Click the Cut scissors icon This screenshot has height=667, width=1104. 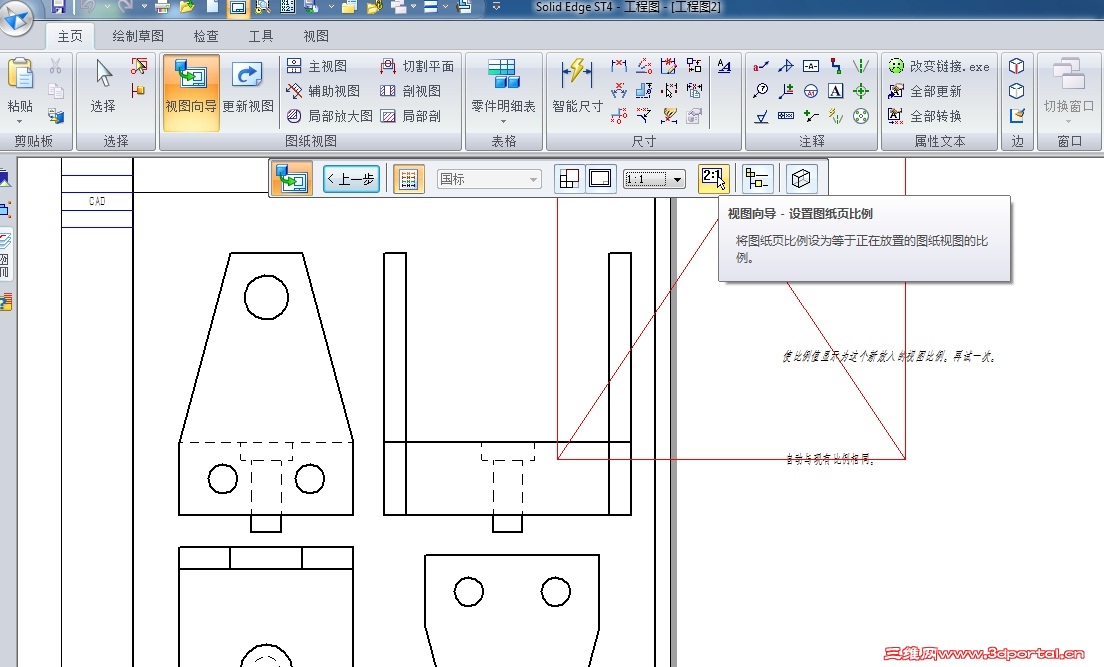point(56,66)
